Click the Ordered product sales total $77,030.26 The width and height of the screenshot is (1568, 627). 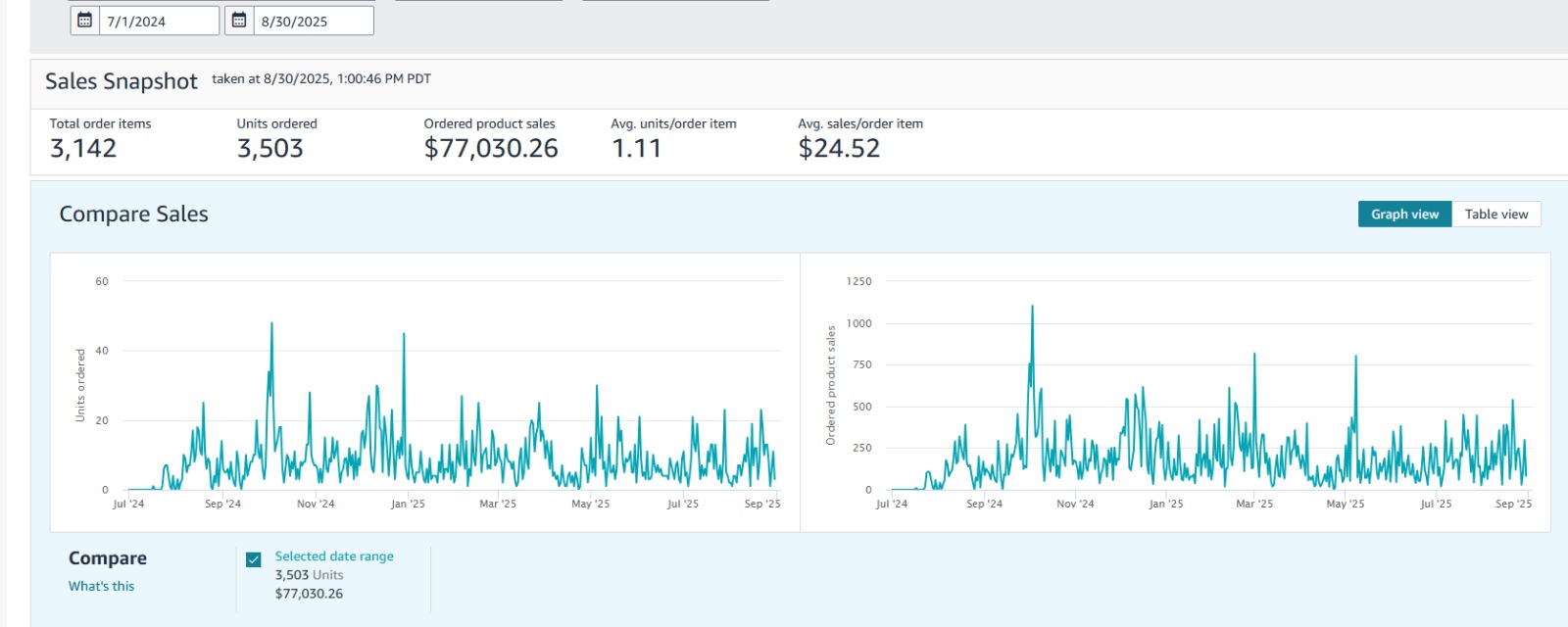coord(491,149)
